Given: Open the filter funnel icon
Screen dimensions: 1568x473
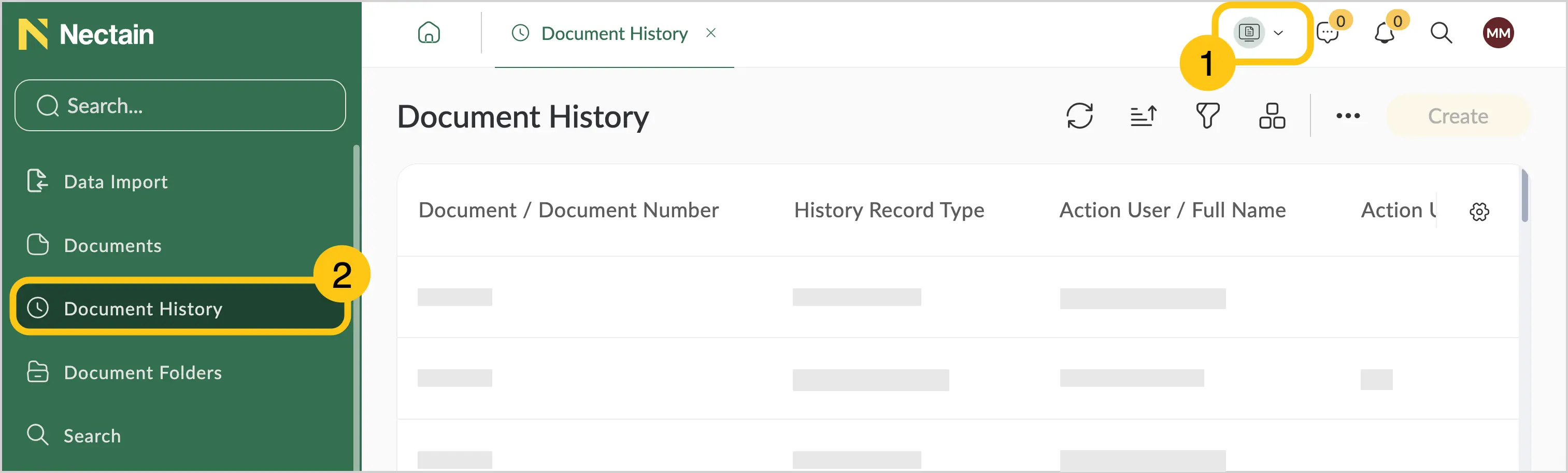Looking at the screenshot, I should coord(1208,116).
